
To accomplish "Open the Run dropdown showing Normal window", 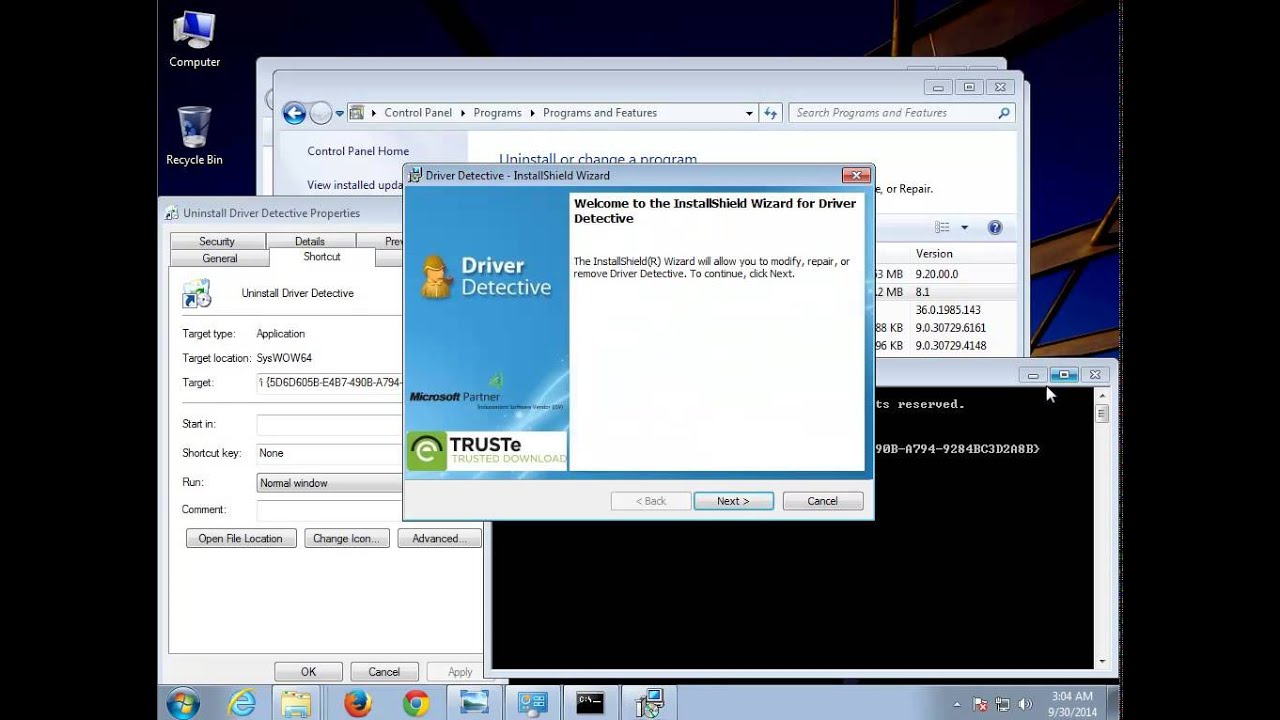I will tap(330, 483).
